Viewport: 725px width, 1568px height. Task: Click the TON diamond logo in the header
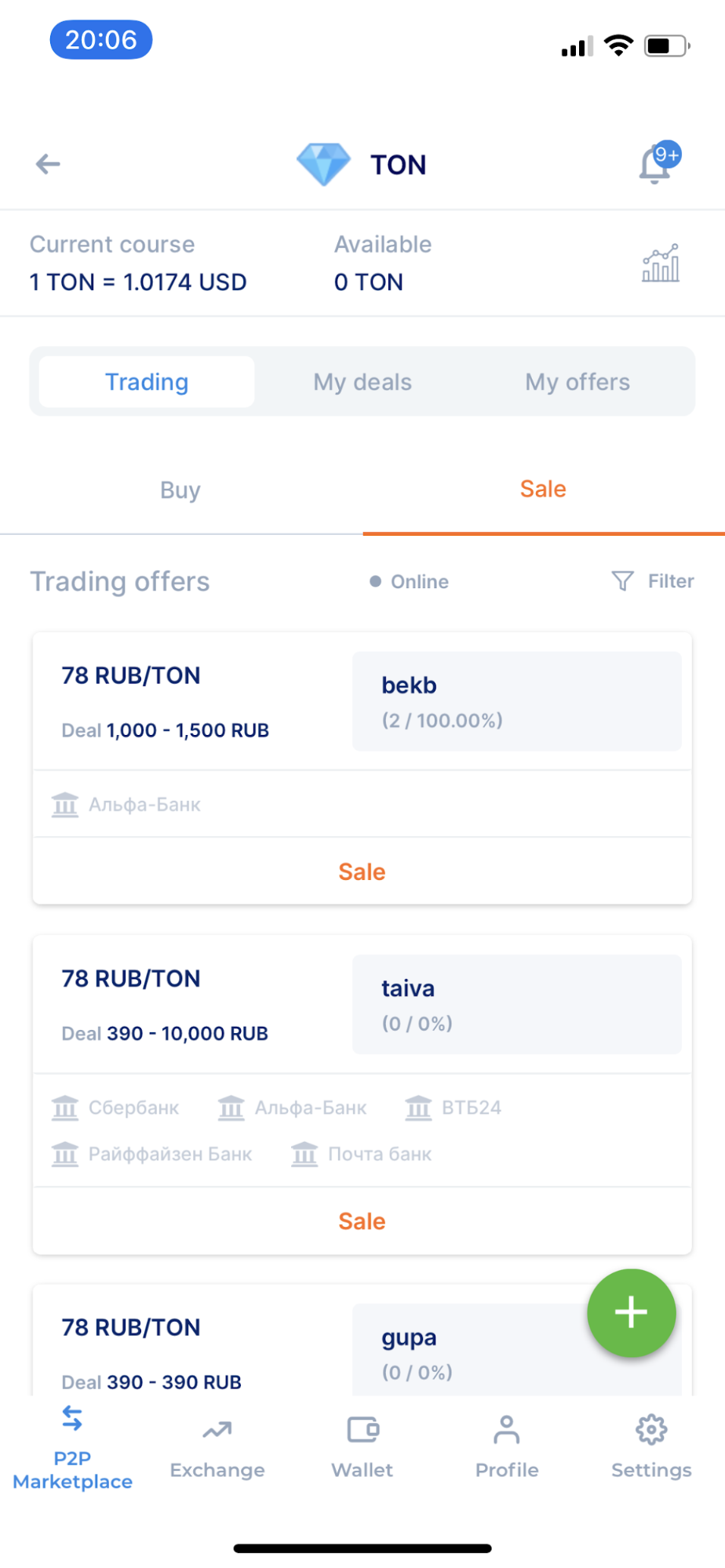[323, 164]
